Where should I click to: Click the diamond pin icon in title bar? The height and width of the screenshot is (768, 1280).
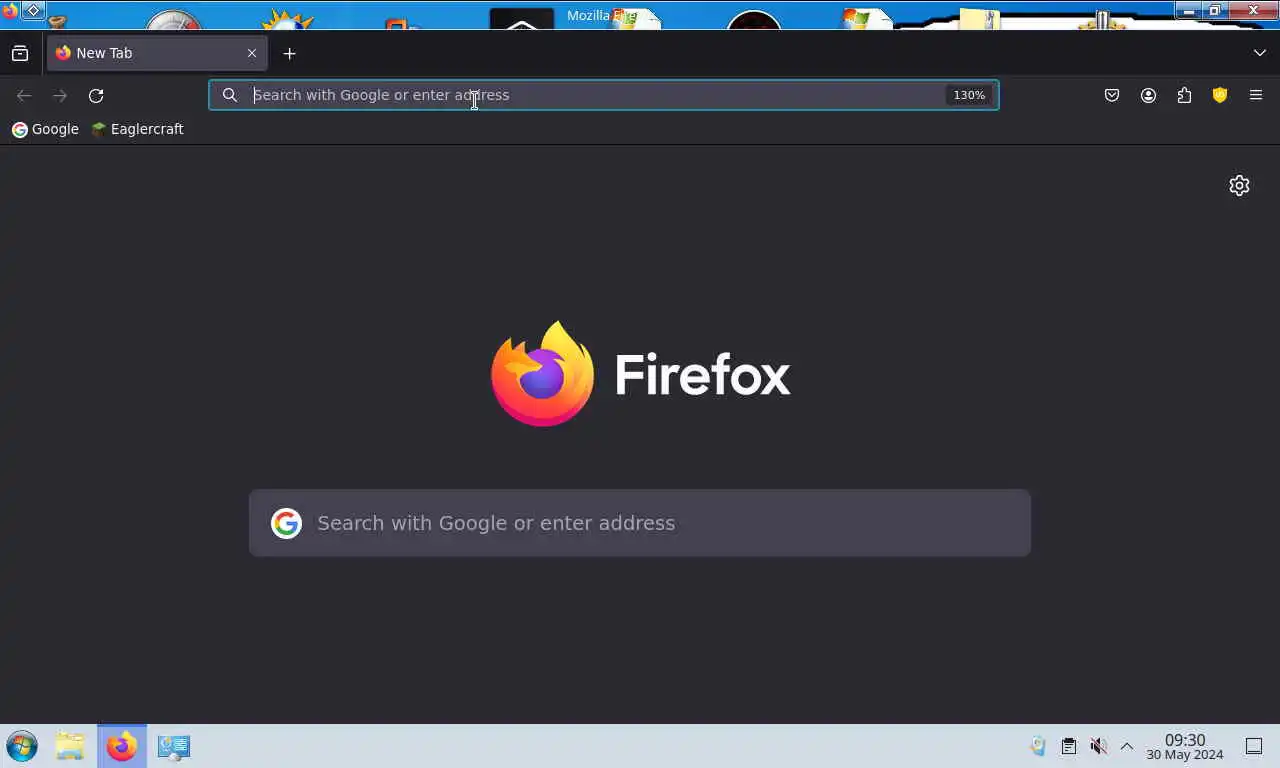click(x=33, y=10)
